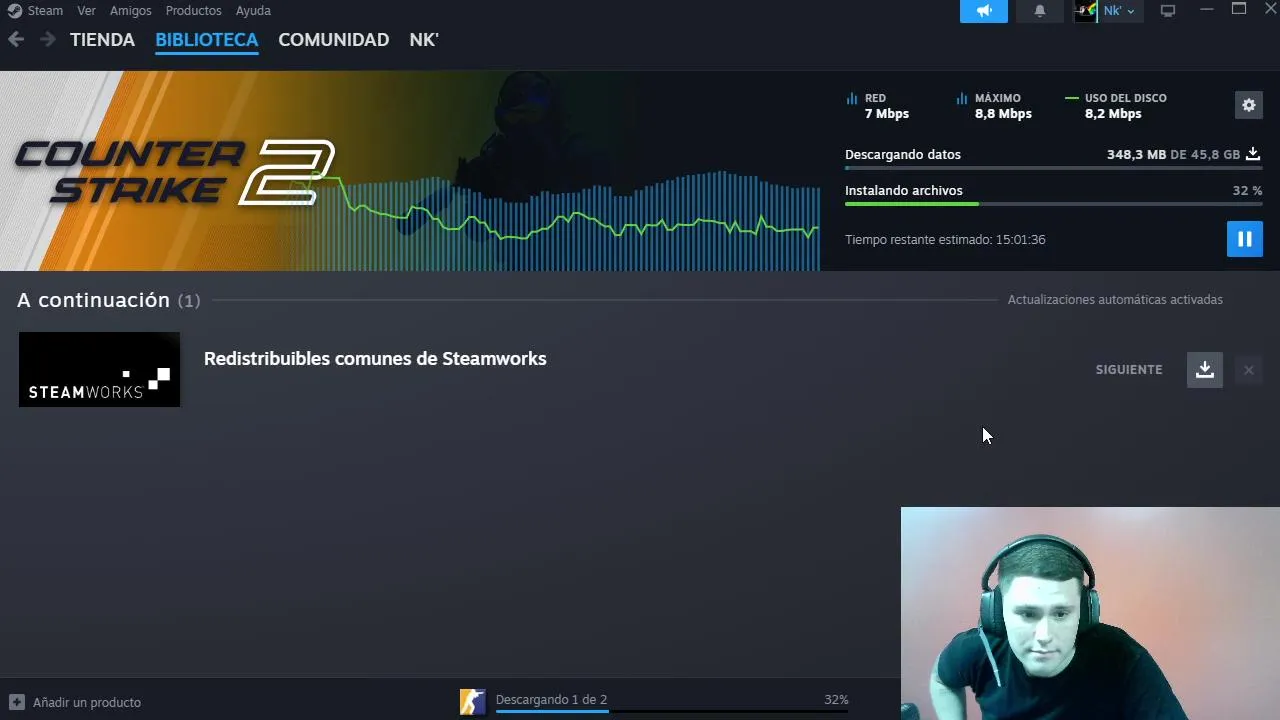Click the blue megaphone announcements button
1280x720 pixels.
click(984, 11)
